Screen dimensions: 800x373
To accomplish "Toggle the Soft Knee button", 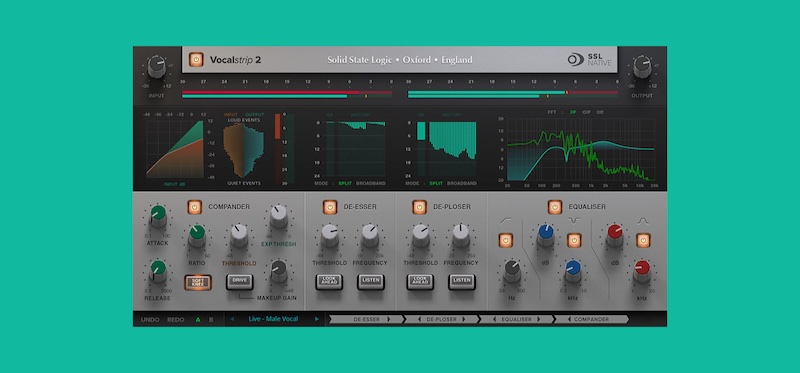I will coord(198,282).
